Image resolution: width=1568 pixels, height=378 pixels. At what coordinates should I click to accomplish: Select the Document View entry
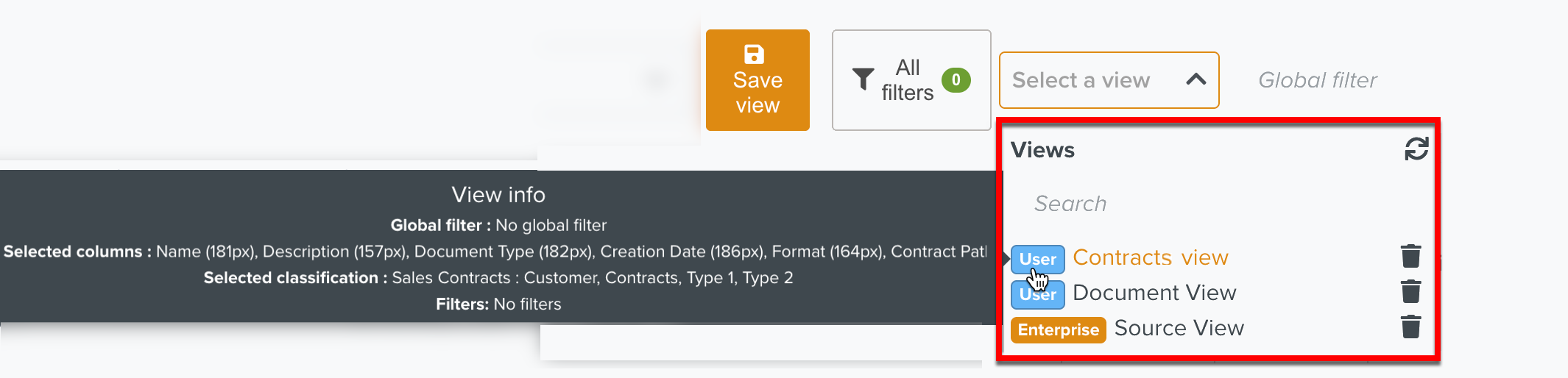1154,293
